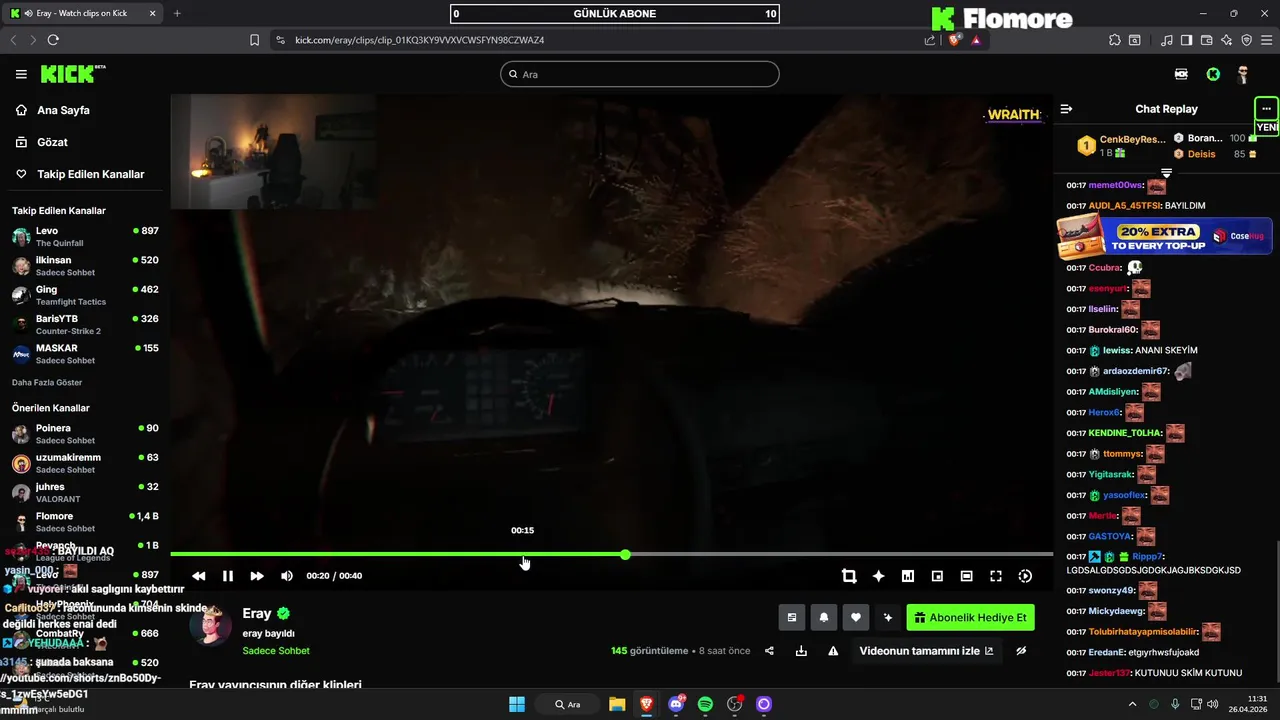
Task: Open the browser main menu
Action: tap(1266, 40)
